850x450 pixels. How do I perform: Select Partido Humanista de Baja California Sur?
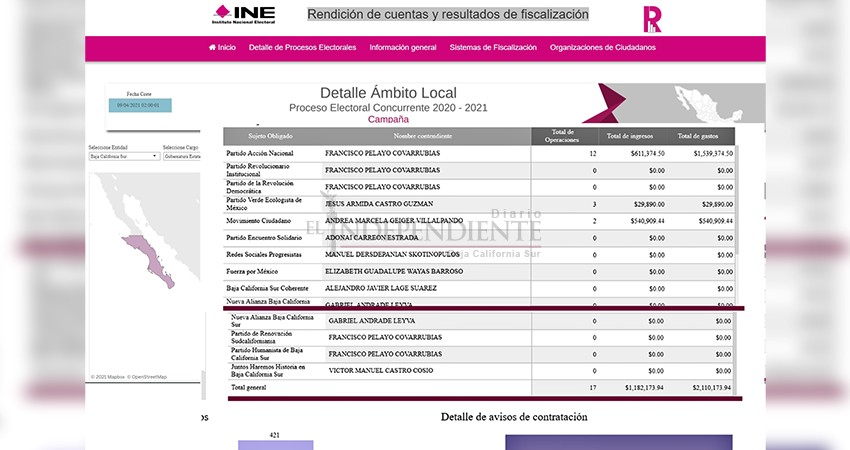481,354
